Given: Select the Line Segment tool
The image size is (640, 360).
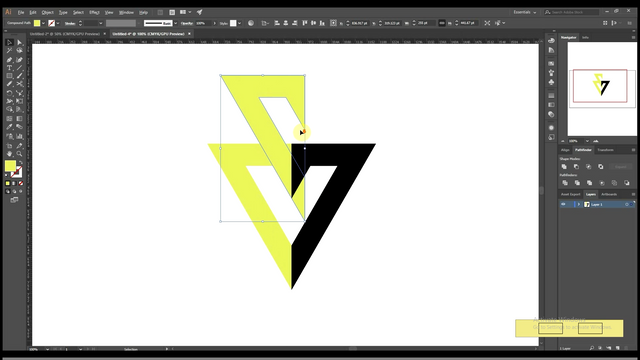Looking at the screenshot, I should [19, 68].
